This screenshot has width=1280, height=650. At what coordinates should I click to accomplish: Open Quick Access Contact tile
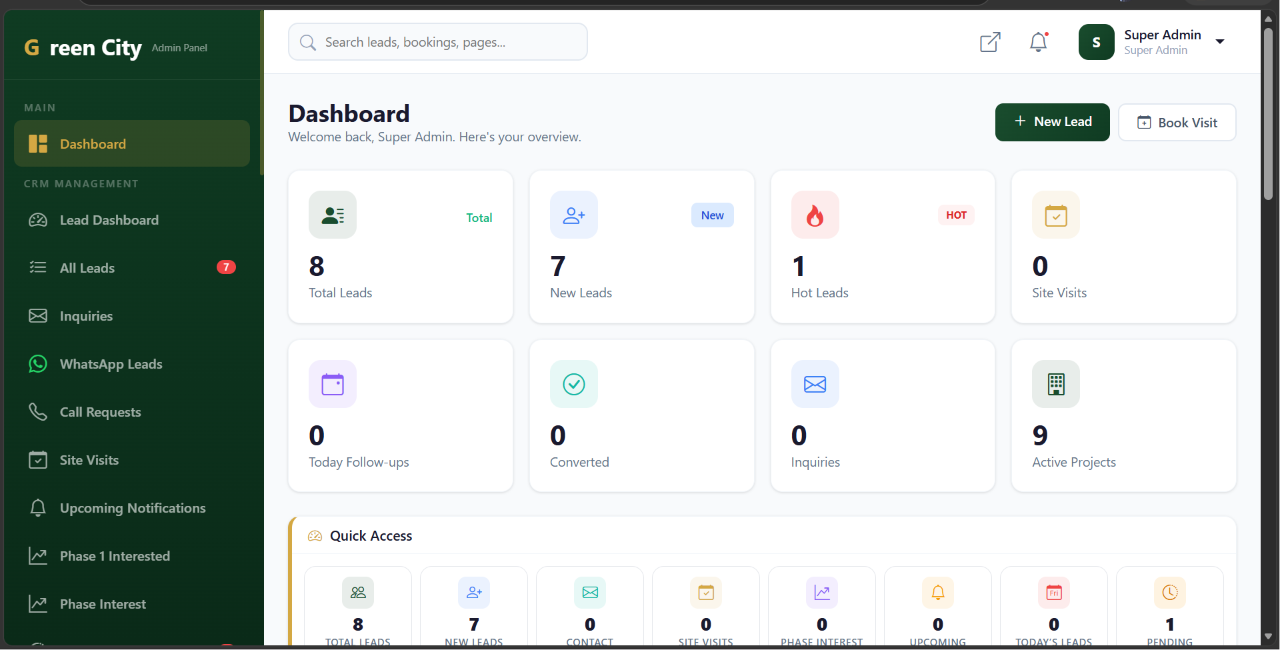tap(590, 607)
